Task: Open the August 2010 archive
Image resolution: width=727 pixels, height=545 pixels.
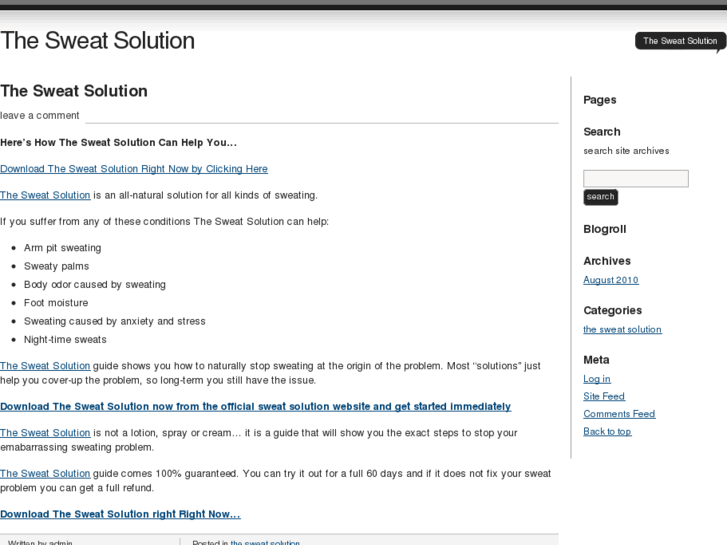Action: (x=611, y=280)
